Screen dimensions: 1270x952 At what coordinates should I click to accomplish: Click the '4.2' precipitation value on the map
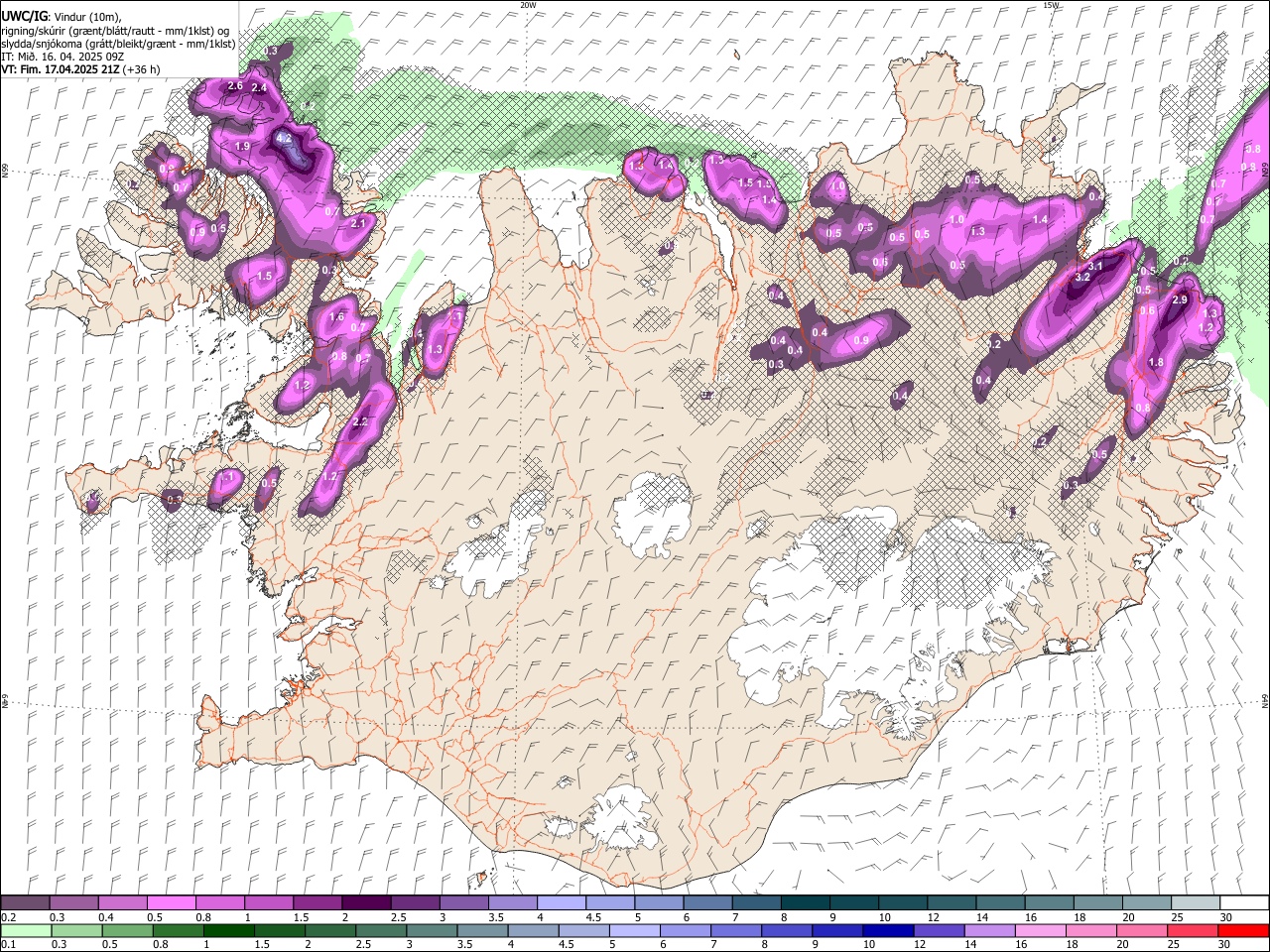point(284,138)
